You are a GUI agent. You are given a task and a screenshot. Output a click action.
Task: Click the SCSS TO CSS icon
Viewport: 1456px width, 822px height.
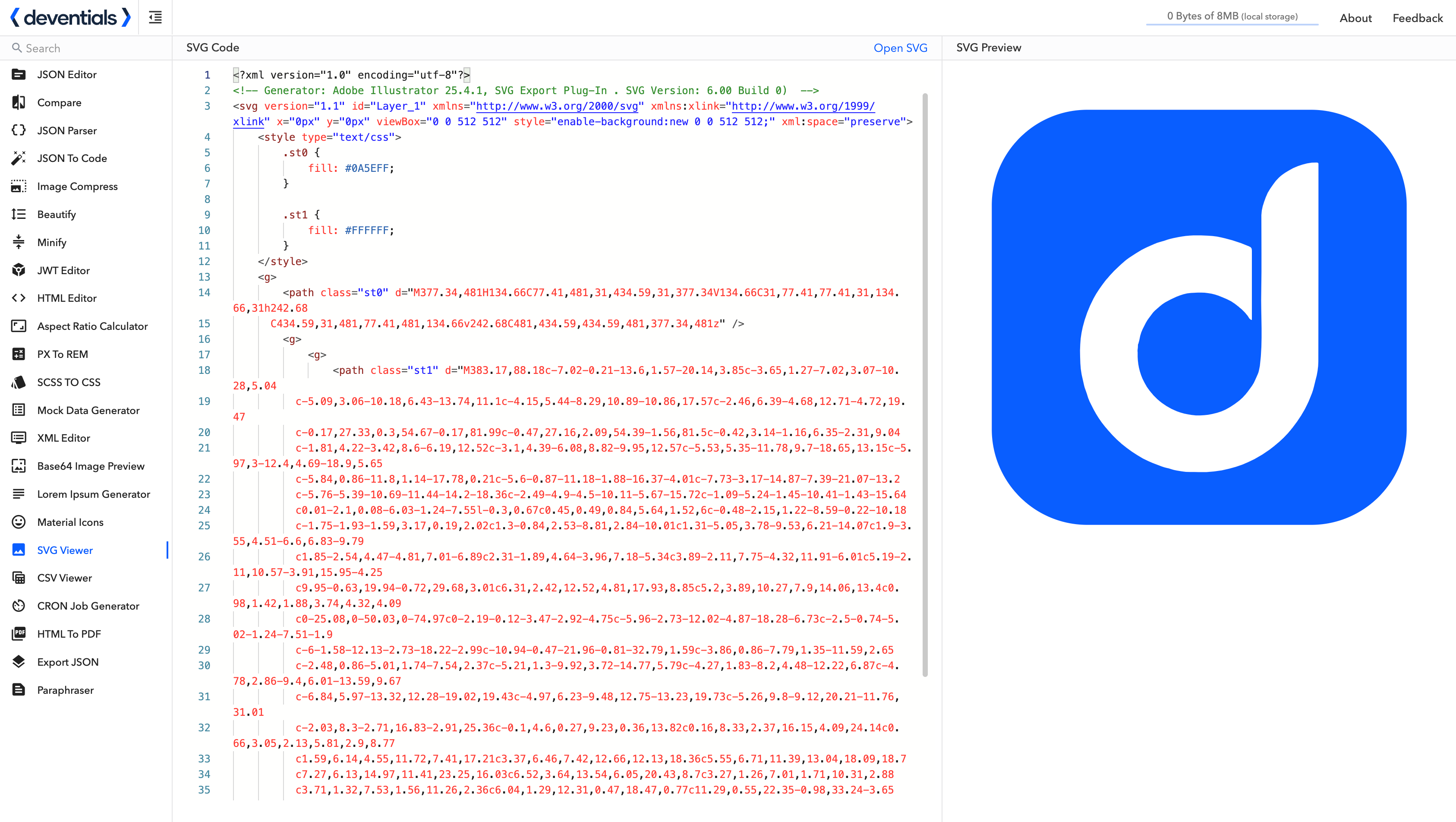(19, 382)
